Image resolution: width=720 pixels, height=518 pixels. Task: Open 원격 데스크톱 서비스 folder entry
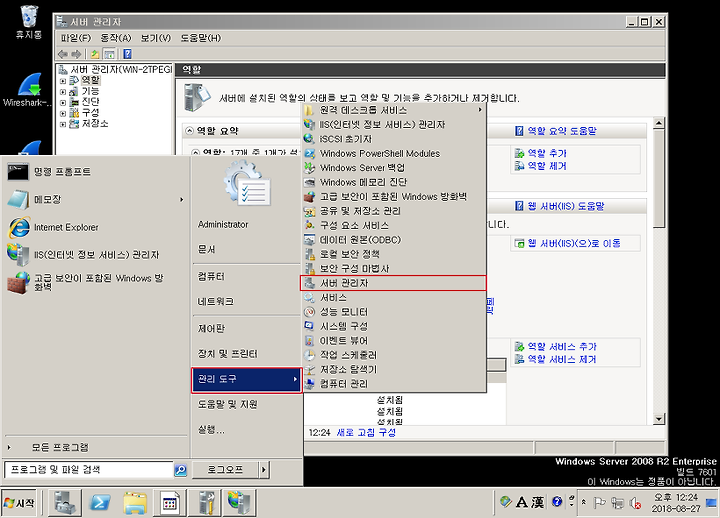393,110
